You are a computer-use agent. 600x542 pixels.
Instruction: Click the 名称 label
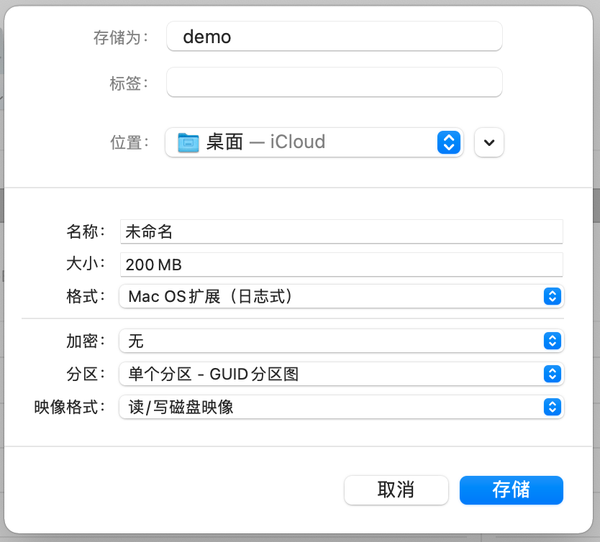85,231
